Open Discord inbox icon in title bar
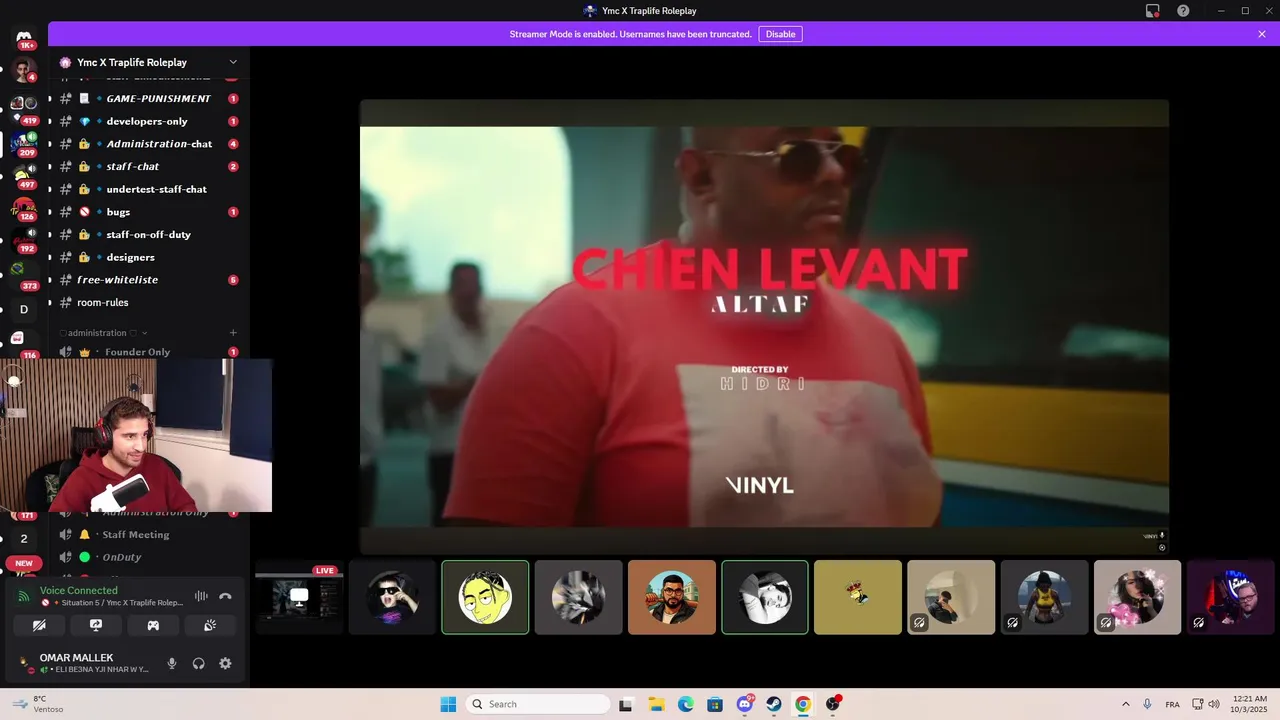Image resolution: width=1280 pixels, height=720 pixels. [1153, 11]
